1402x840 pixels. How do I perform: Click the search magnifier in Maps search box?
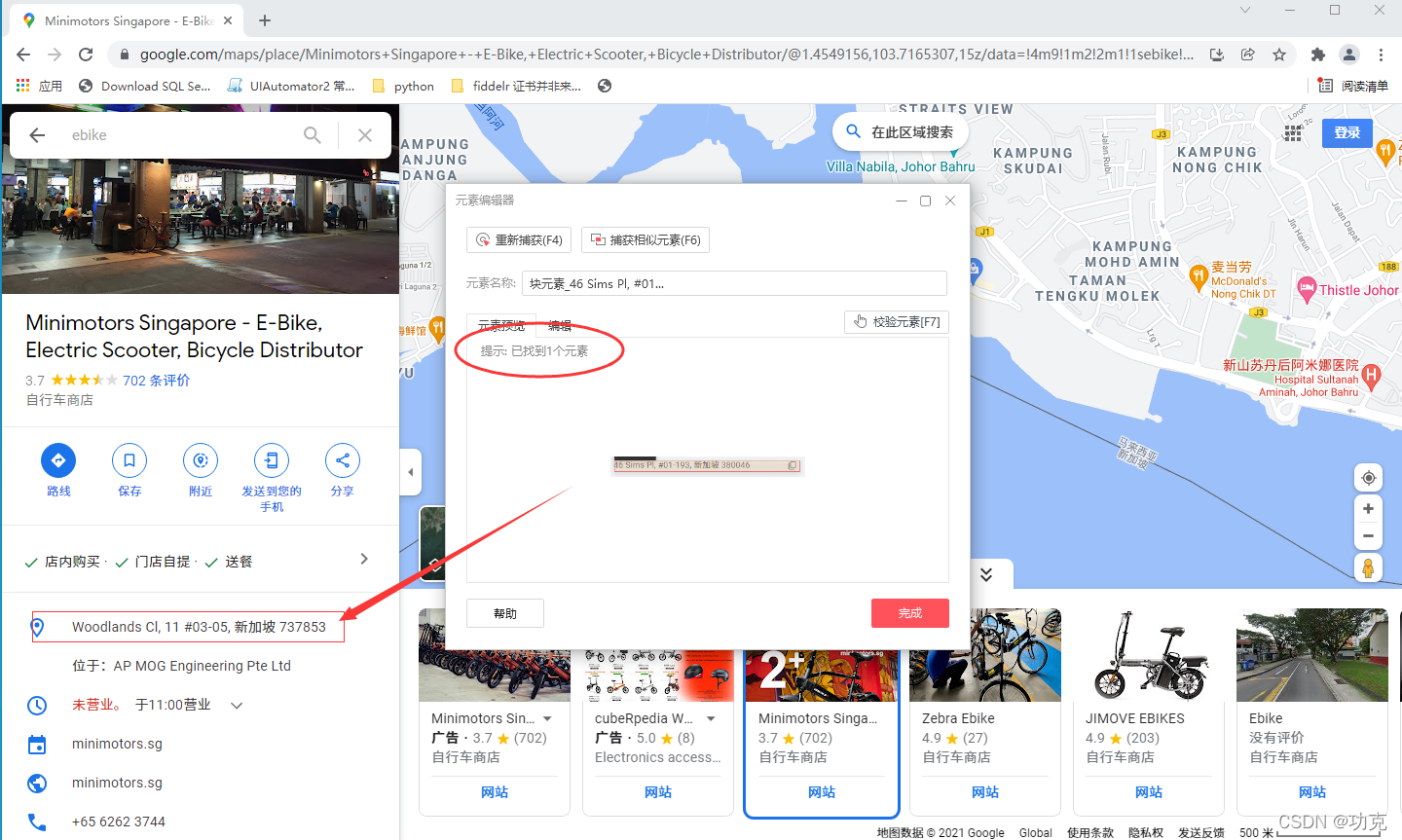tap(313, 135)
